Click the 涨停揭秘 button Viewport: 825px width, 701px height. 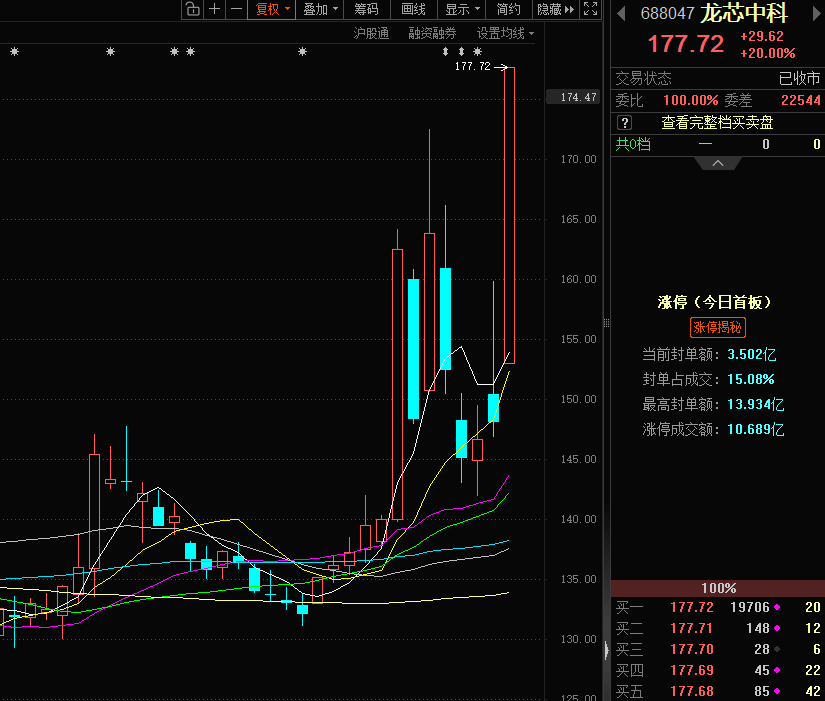[x=717, y=327]
